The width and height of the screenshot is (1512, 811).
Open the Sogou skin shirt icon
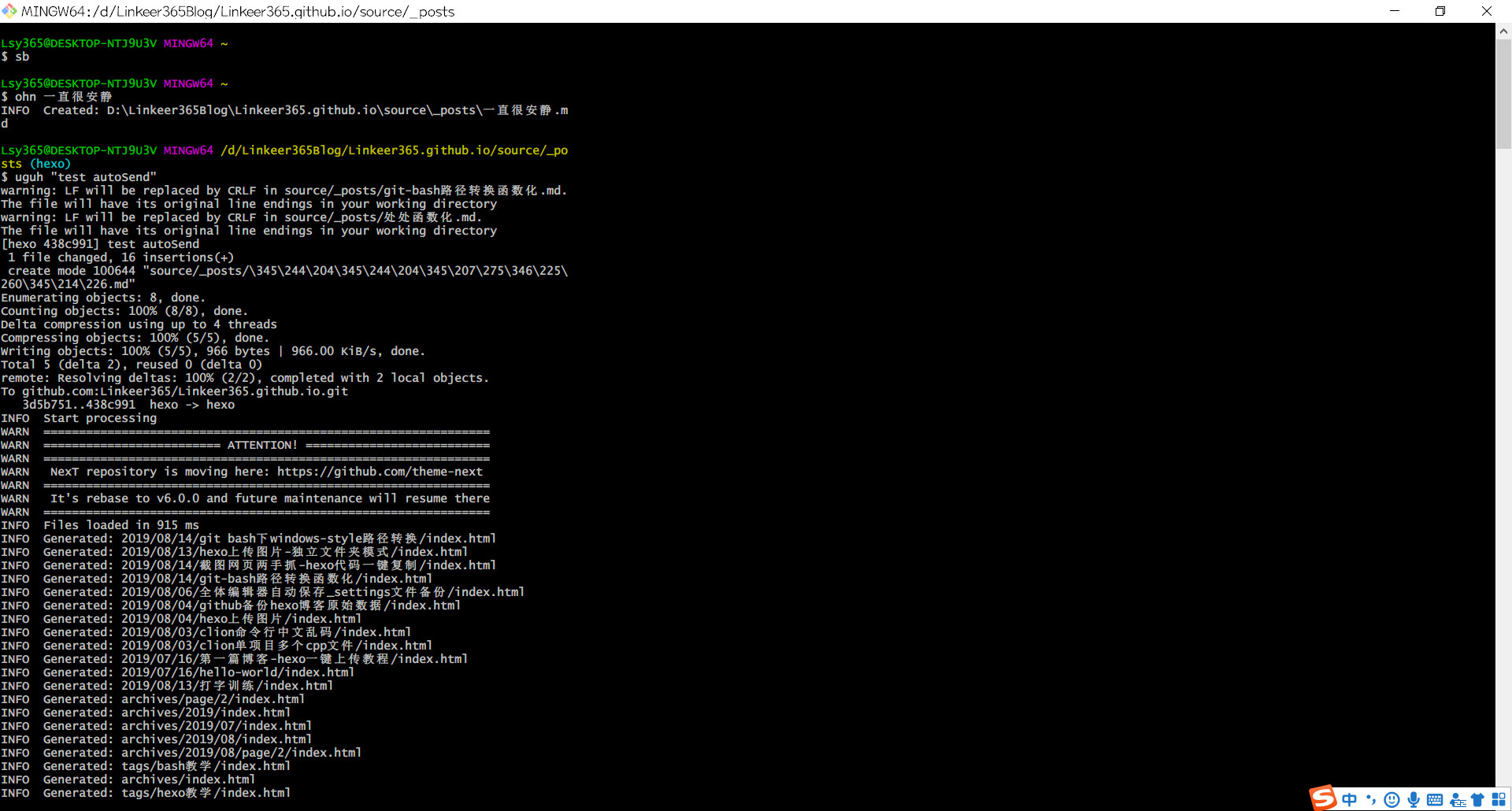point(1477,800)
